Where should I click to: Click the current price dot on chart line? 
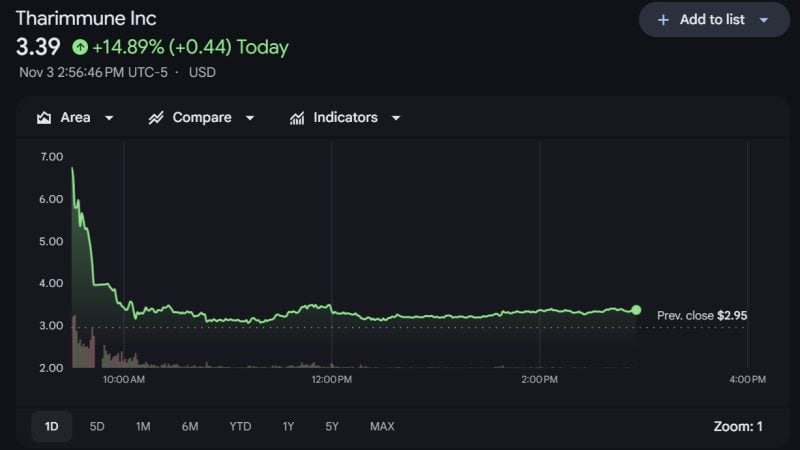tap(636, 310)
